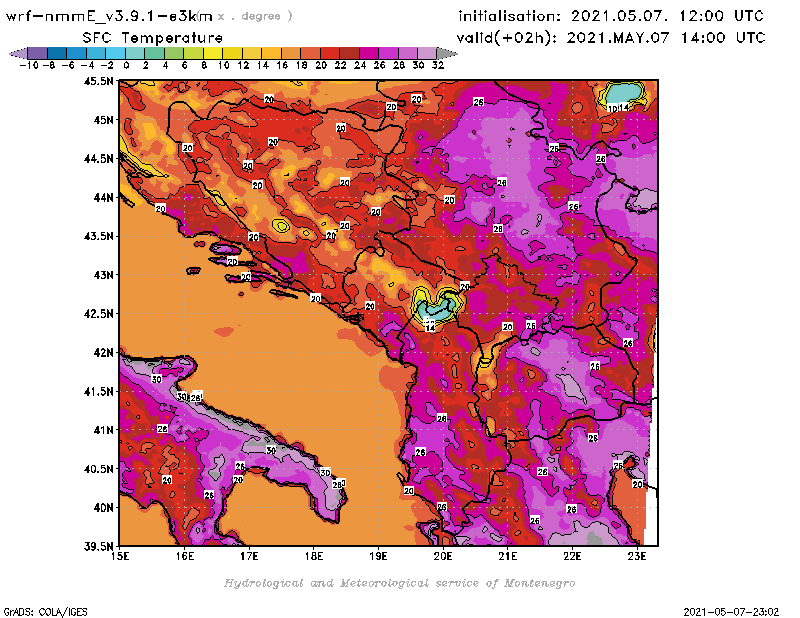This screenshot has width=800, height=618.
Task: Select the green legend swatch between 2 and 4
Action: tap(155, 53)
